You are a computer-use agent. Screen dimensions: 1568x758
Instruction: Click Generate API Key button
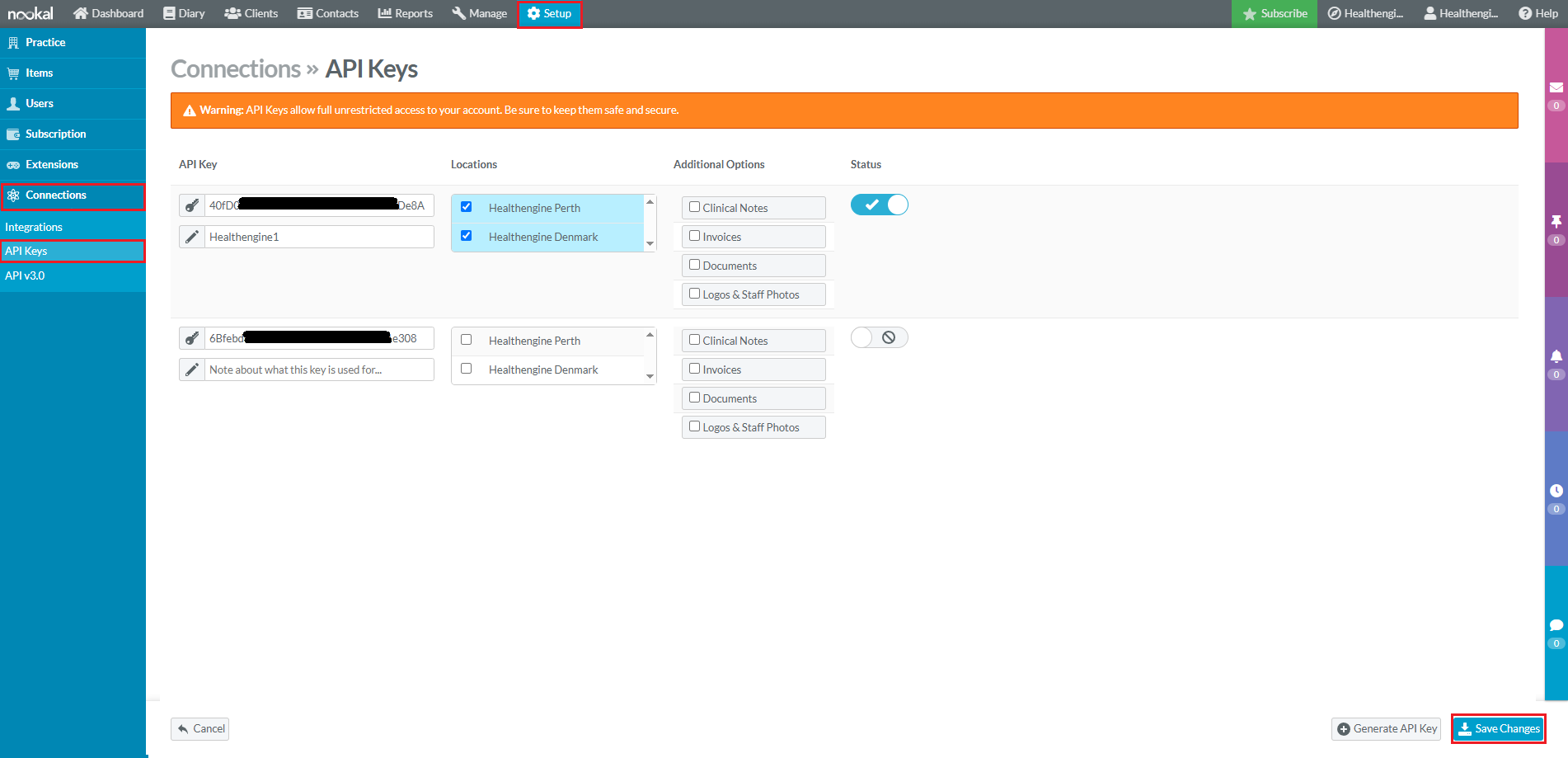tap(1387, 728)
